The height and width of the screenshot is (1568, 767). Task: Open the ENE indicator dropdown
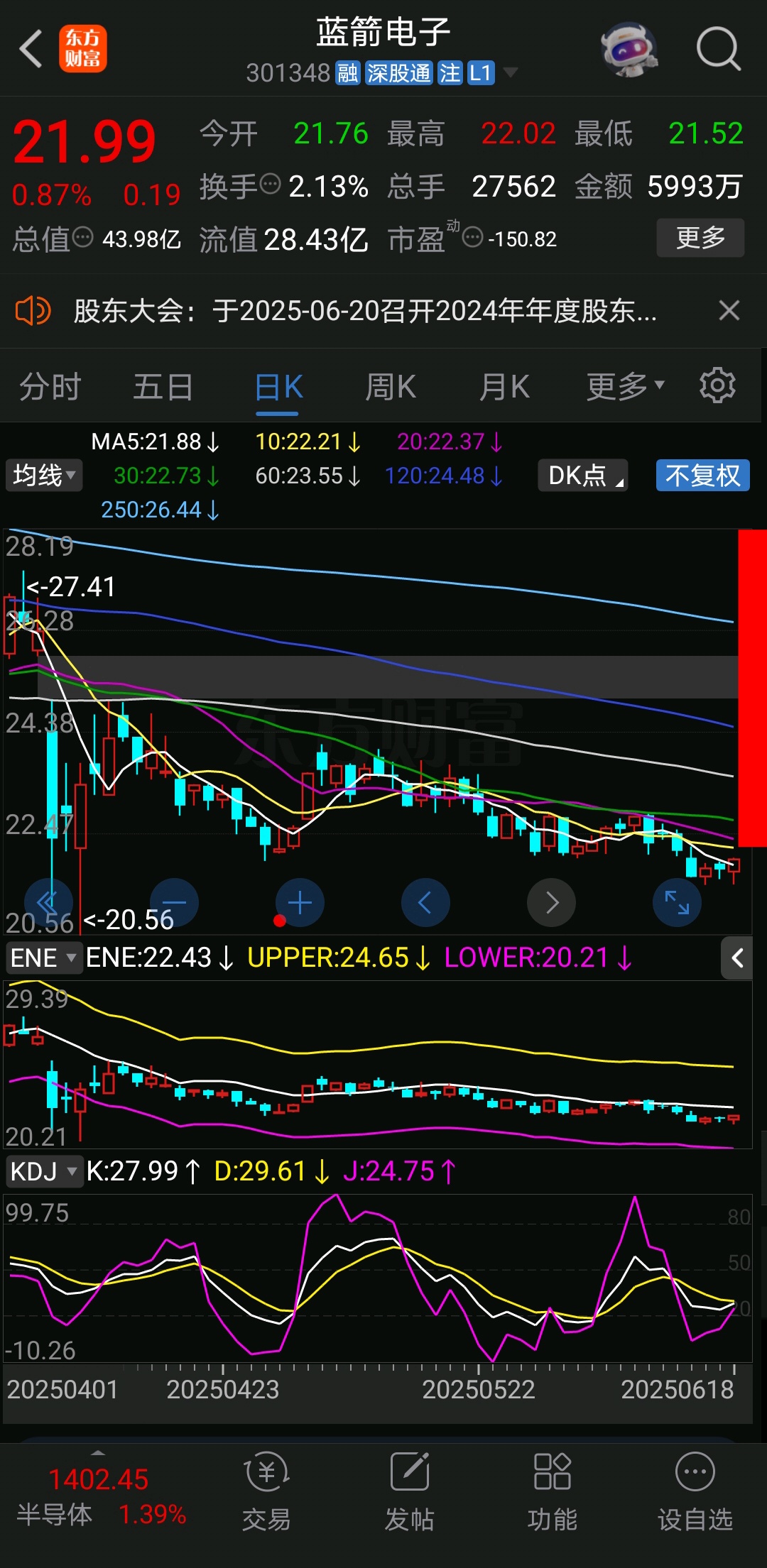tap(43, 958)
